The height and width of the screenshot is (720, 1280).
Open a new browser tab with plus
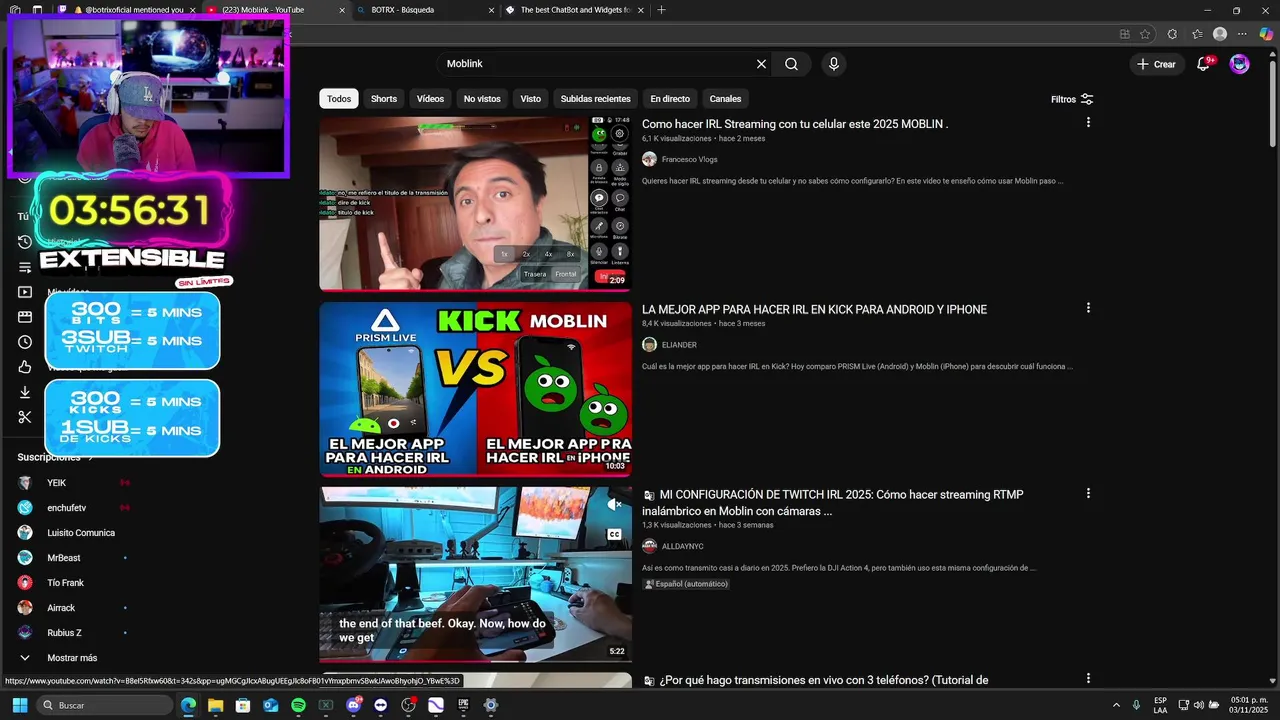click(661, 10)
